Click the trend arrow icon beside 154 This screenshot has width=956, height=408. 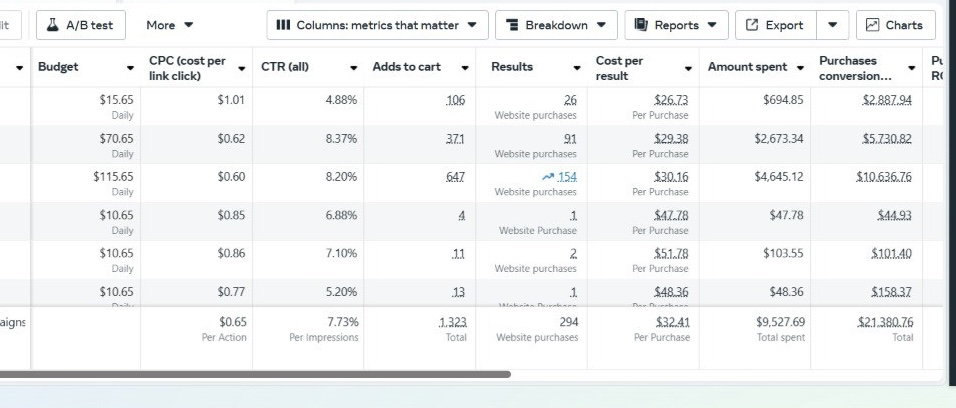coord(547,177)
